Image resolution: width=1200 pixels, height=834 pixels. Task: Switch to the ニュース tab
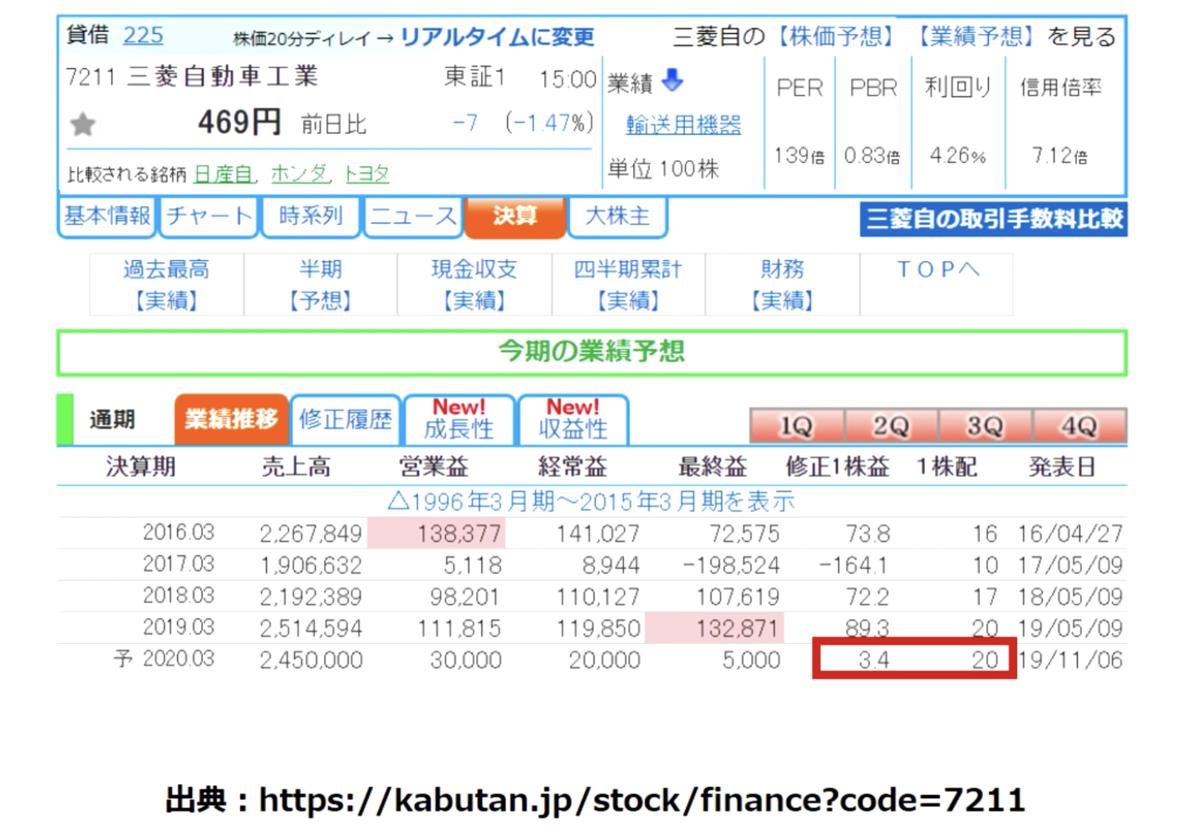pos(413,216)
